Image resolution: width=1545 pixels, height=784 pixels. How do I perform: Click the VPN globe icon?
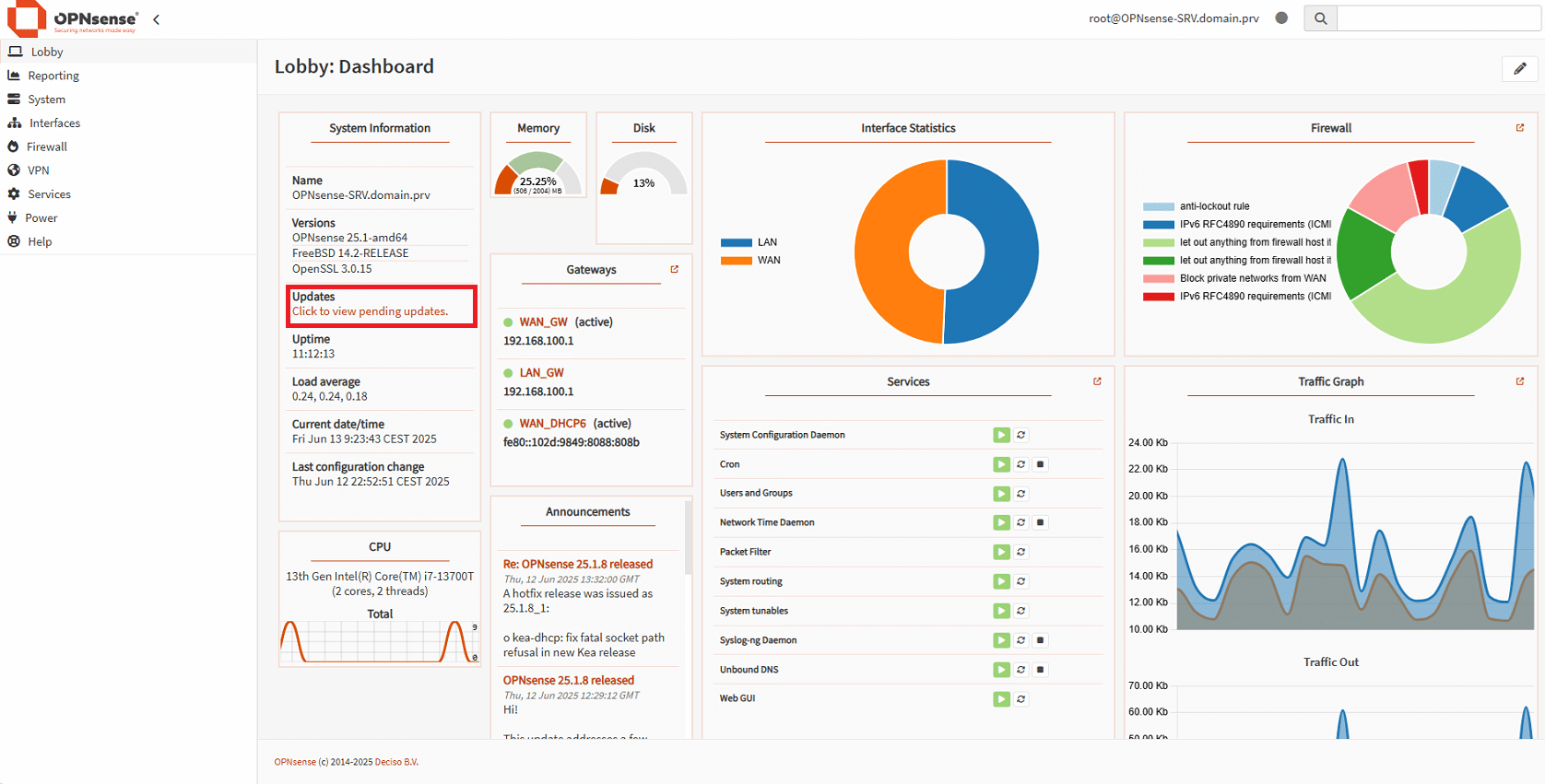point(14,170)
